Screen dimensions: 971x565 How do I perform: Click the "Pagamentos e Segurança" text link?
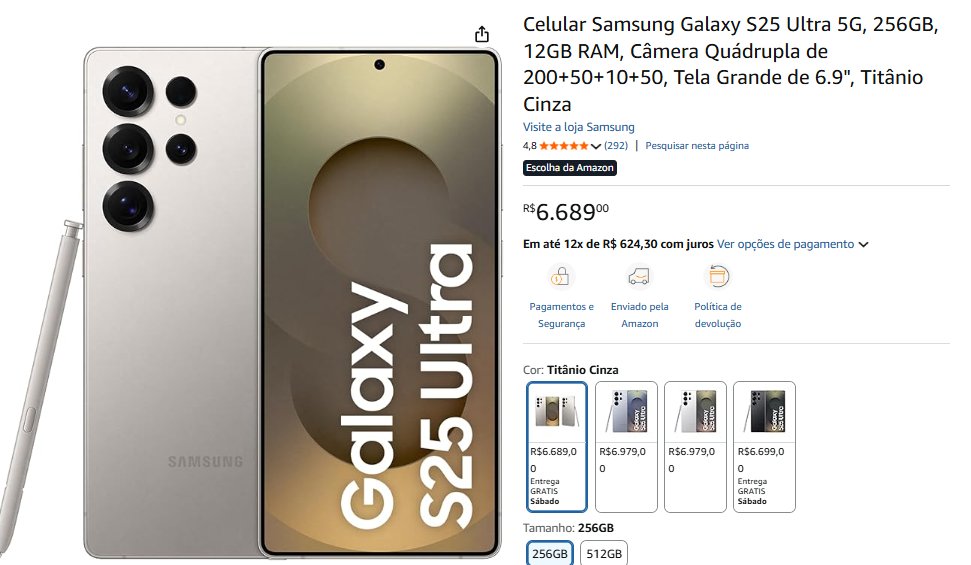pos(561,315)
